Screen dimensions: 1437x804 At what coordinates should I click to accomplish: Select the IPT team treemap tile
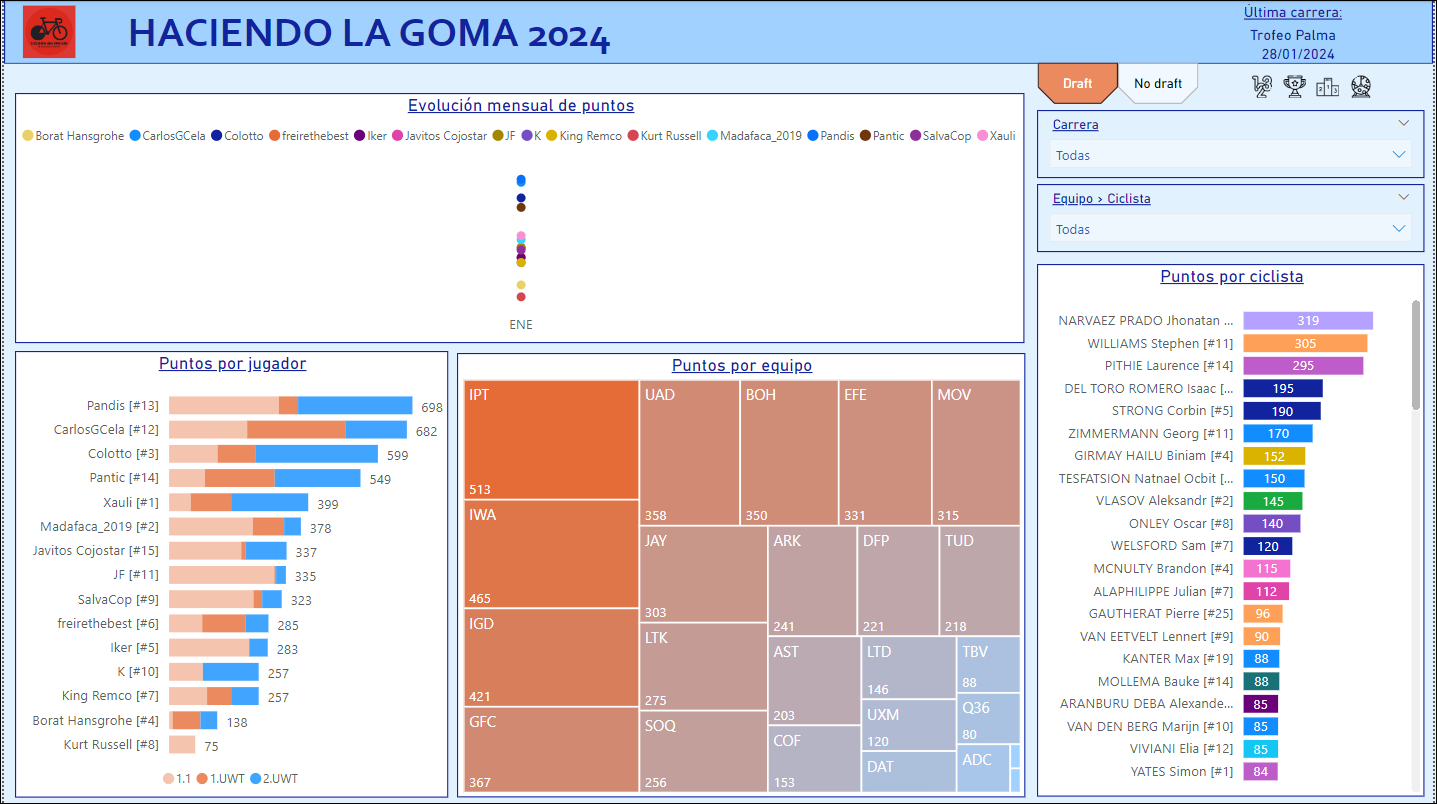coord(551,439)
